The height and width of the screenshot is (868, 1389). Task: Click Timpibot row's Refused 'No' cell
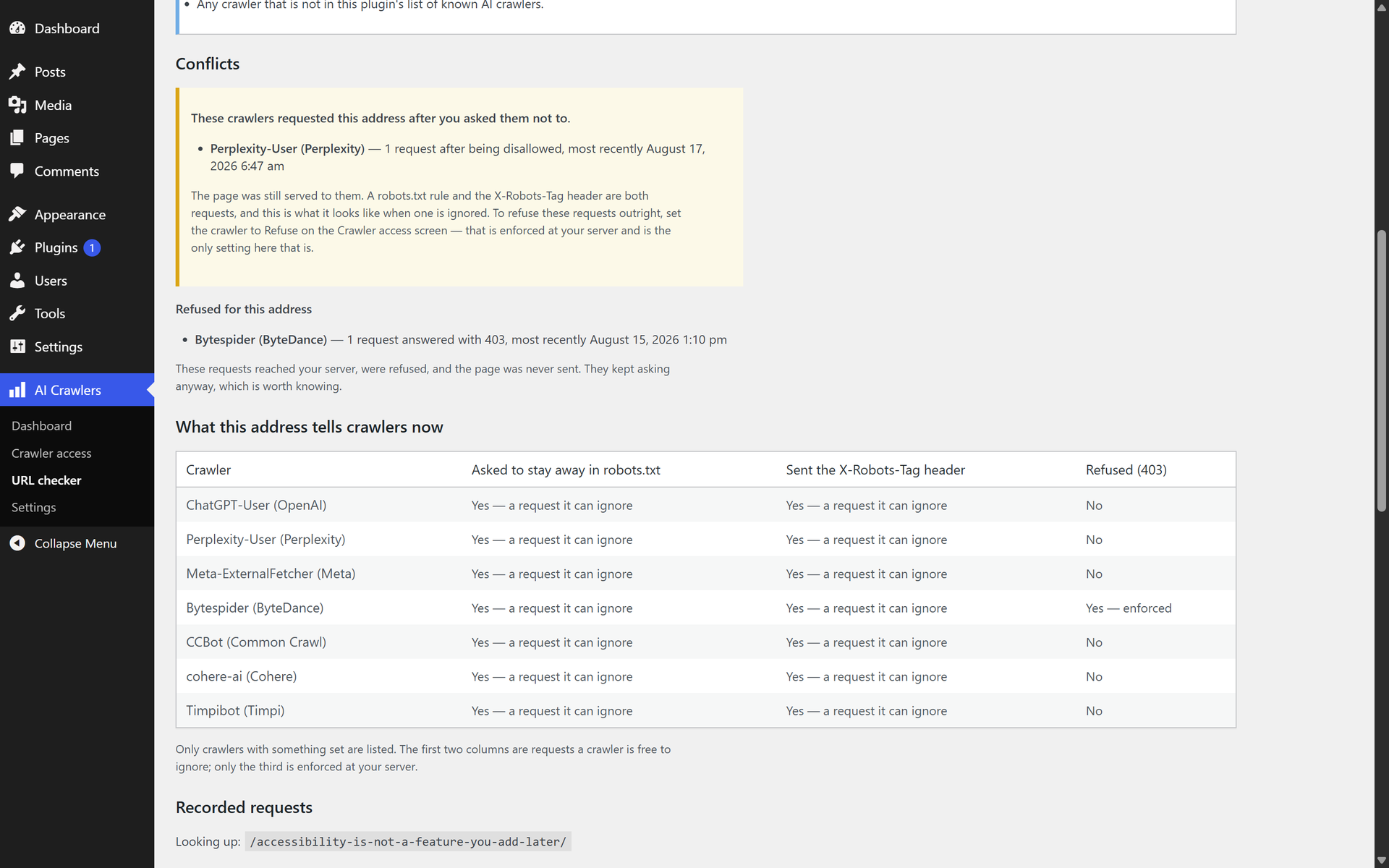point(1094,711)
